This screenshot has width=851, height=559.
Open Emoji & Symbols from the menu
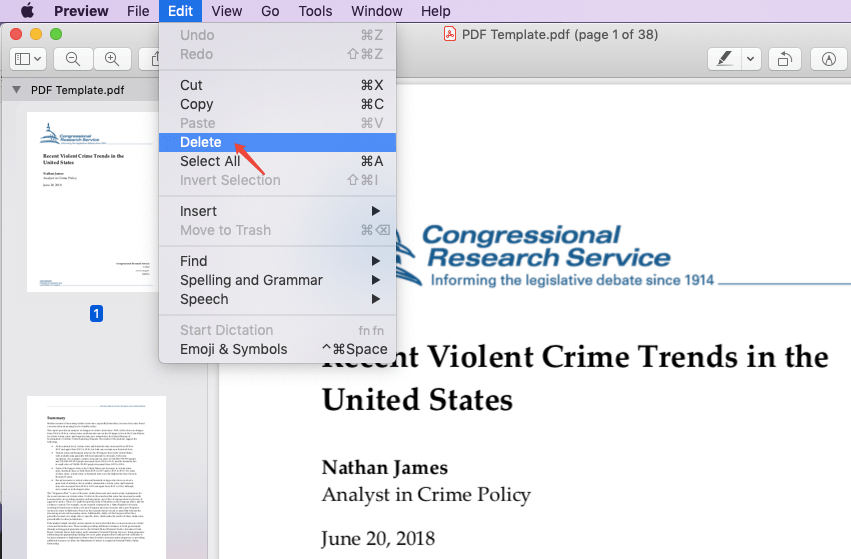click(233, 349)
